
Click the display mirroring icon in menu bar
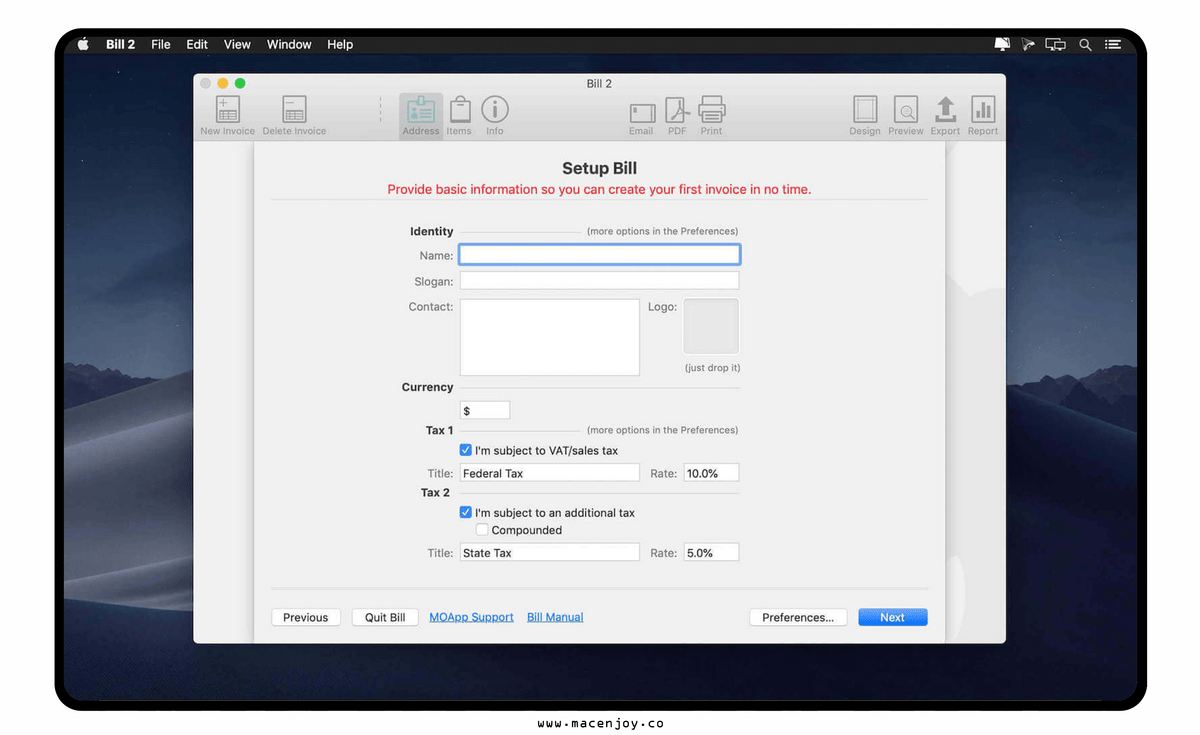click(1056, 45)
